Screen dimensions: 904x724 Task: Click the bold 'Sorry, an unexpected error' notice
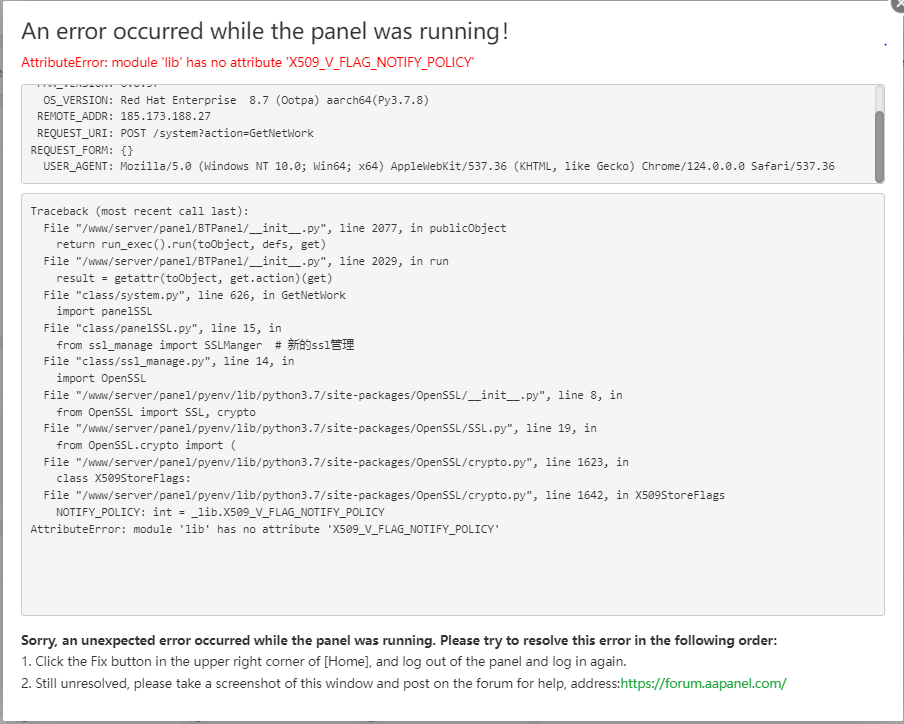[399, 640]
